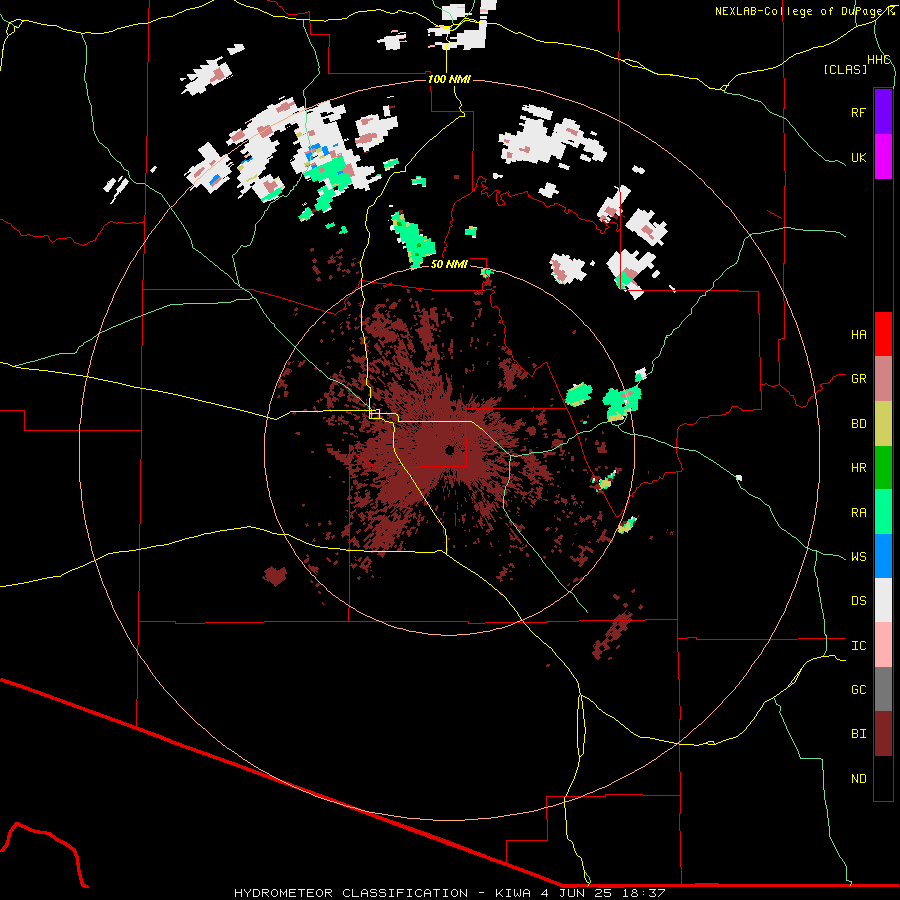
Task: Click the DS legend label
Action: pos(858,601)
